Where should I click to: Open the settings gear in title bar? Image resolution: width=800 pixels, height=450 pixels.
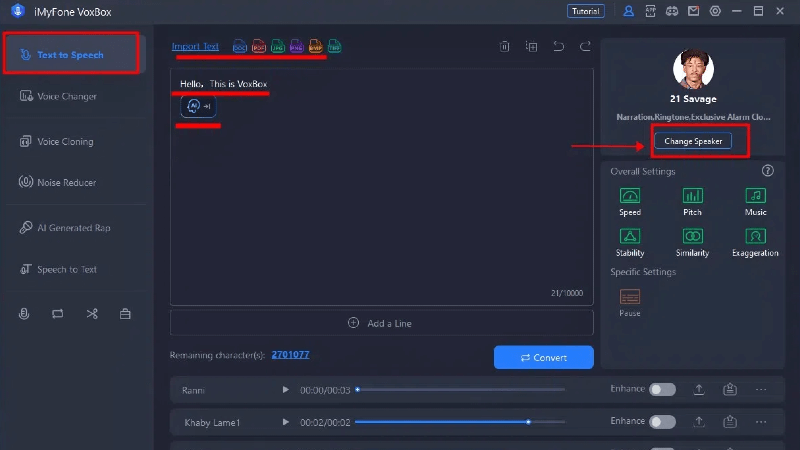[x=715, y=11]
